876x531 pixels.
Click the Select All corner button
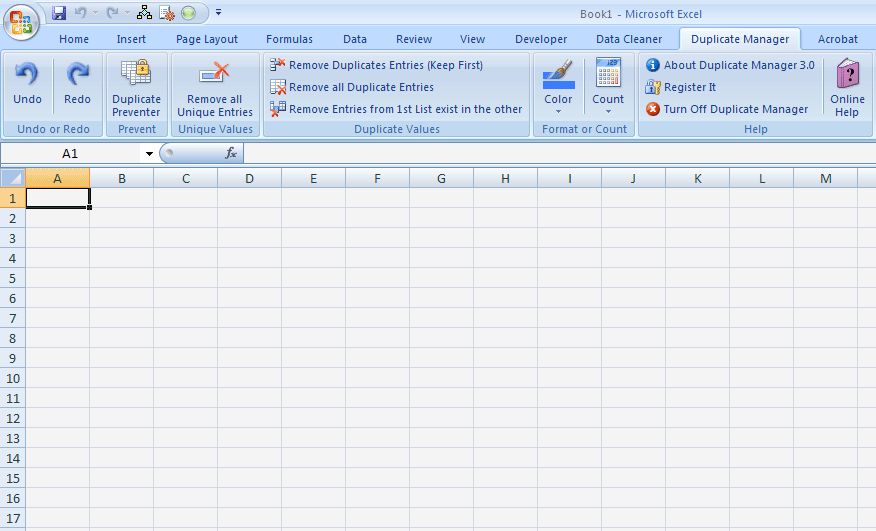[13, 178]
